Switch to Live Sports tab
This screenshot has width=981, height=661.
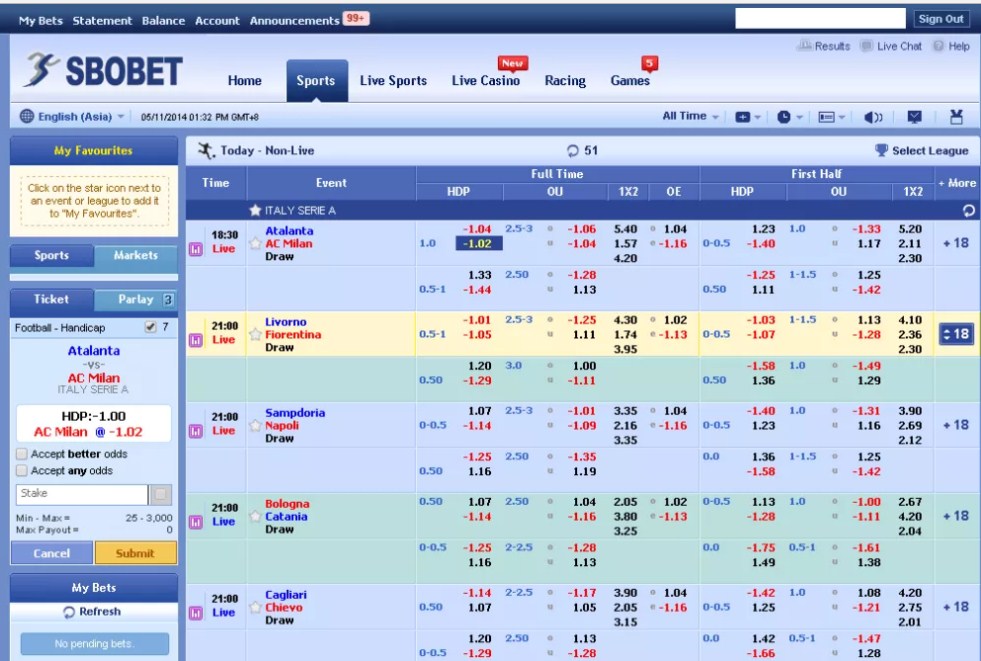click(393, 81)
